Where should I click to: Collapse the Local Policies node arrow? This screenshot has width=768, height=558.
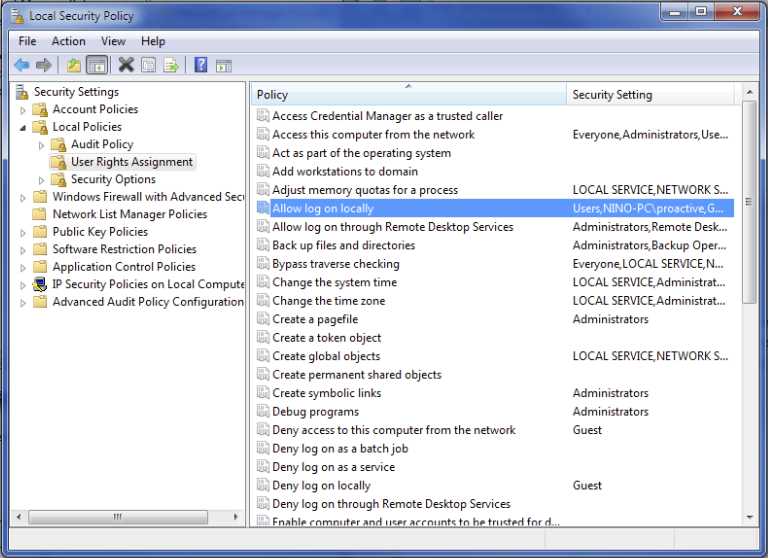23,128
